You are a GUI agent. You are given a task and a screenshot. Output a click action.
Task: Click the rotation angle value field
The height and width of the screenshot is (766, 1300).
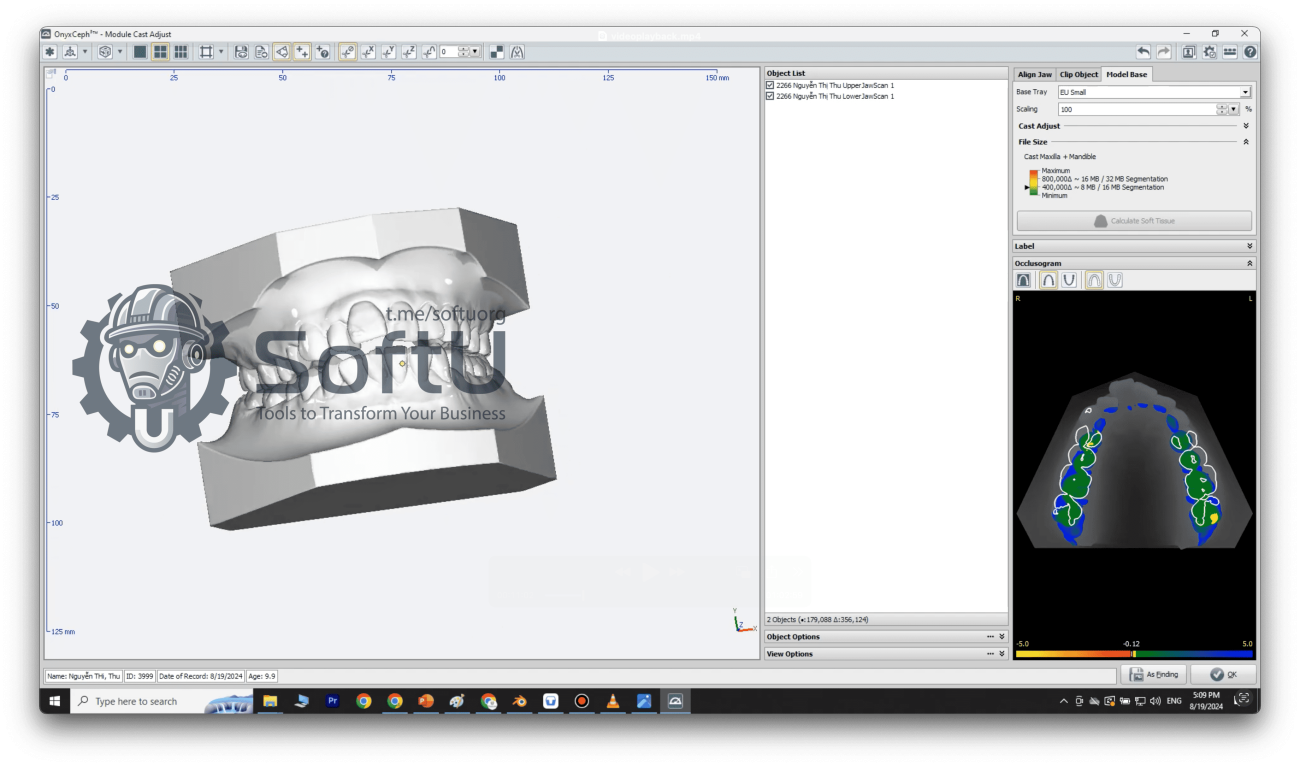click(x=448, y=52)
